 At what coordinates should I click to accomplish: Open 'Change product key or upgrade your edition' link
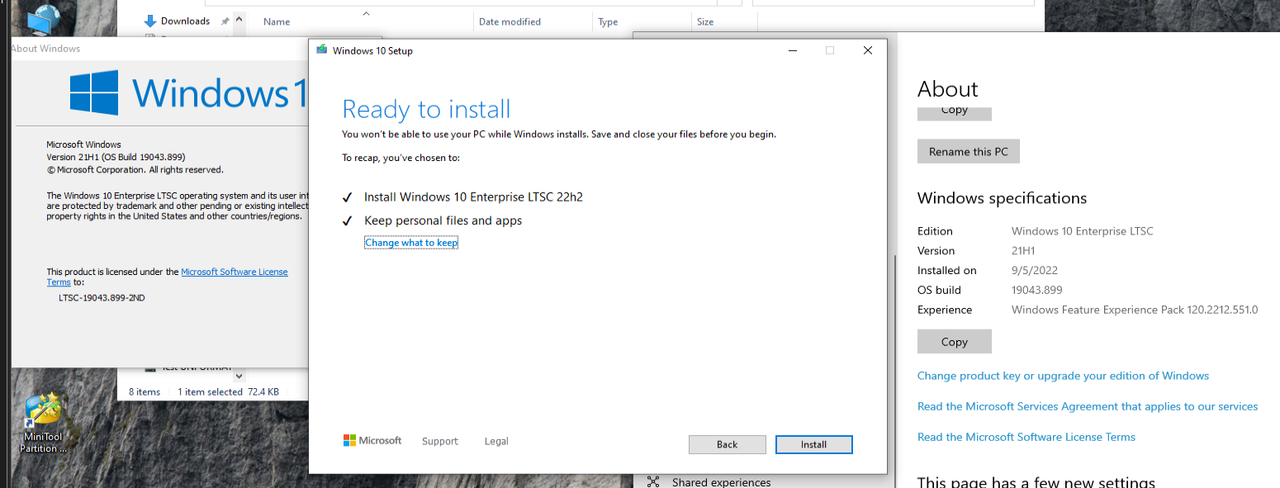1063,376
